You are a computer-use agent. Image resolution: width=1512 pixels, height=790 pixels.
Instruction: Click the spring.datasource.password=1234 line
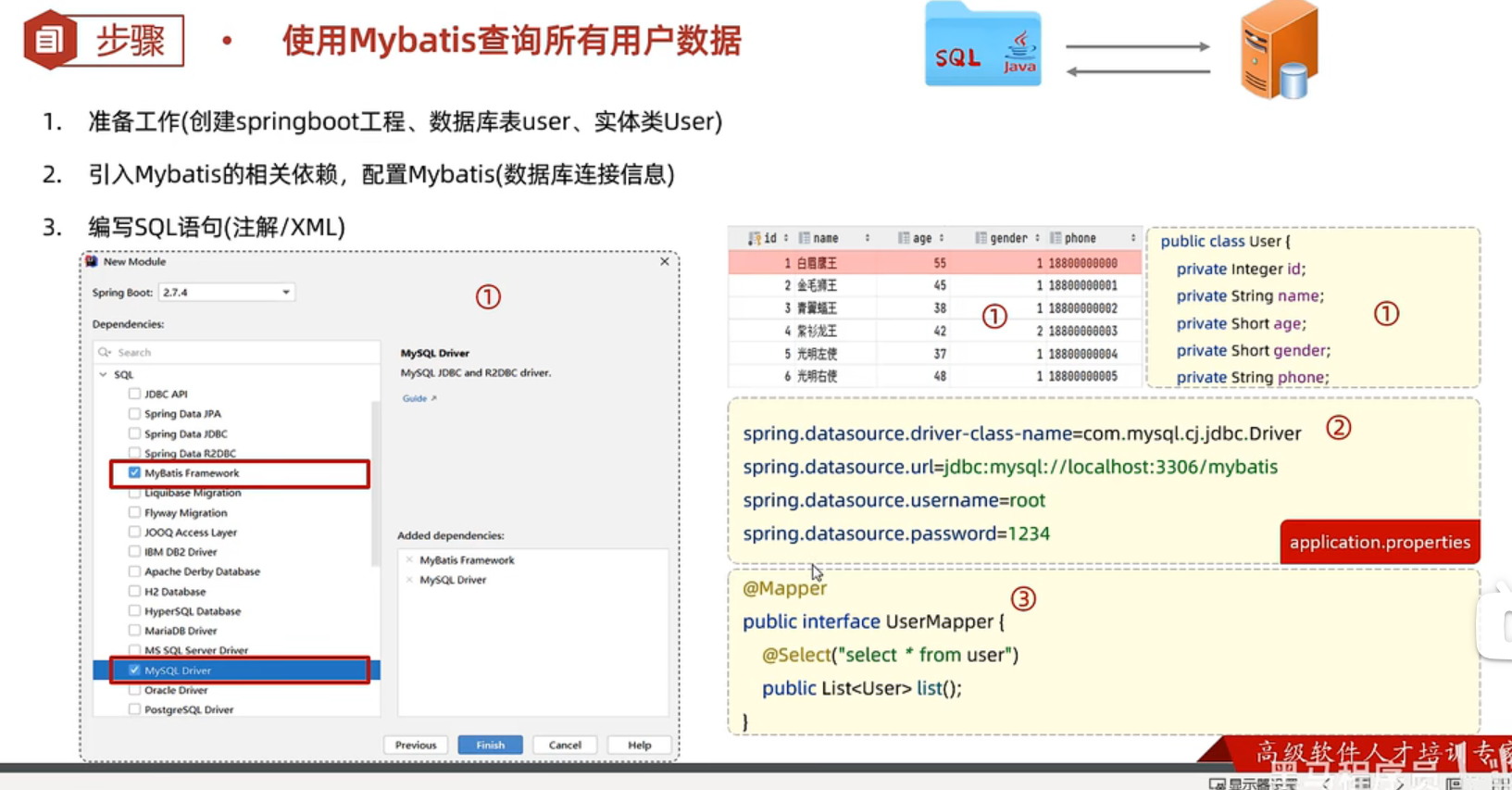896,533
